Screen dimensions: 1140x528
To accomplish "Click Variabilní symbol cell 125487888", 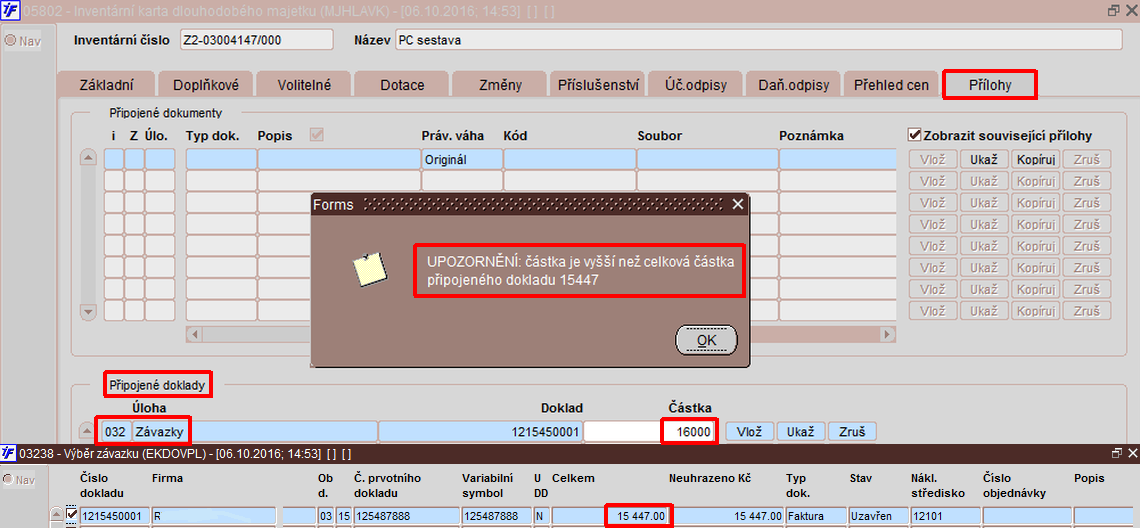I will 496,516.
